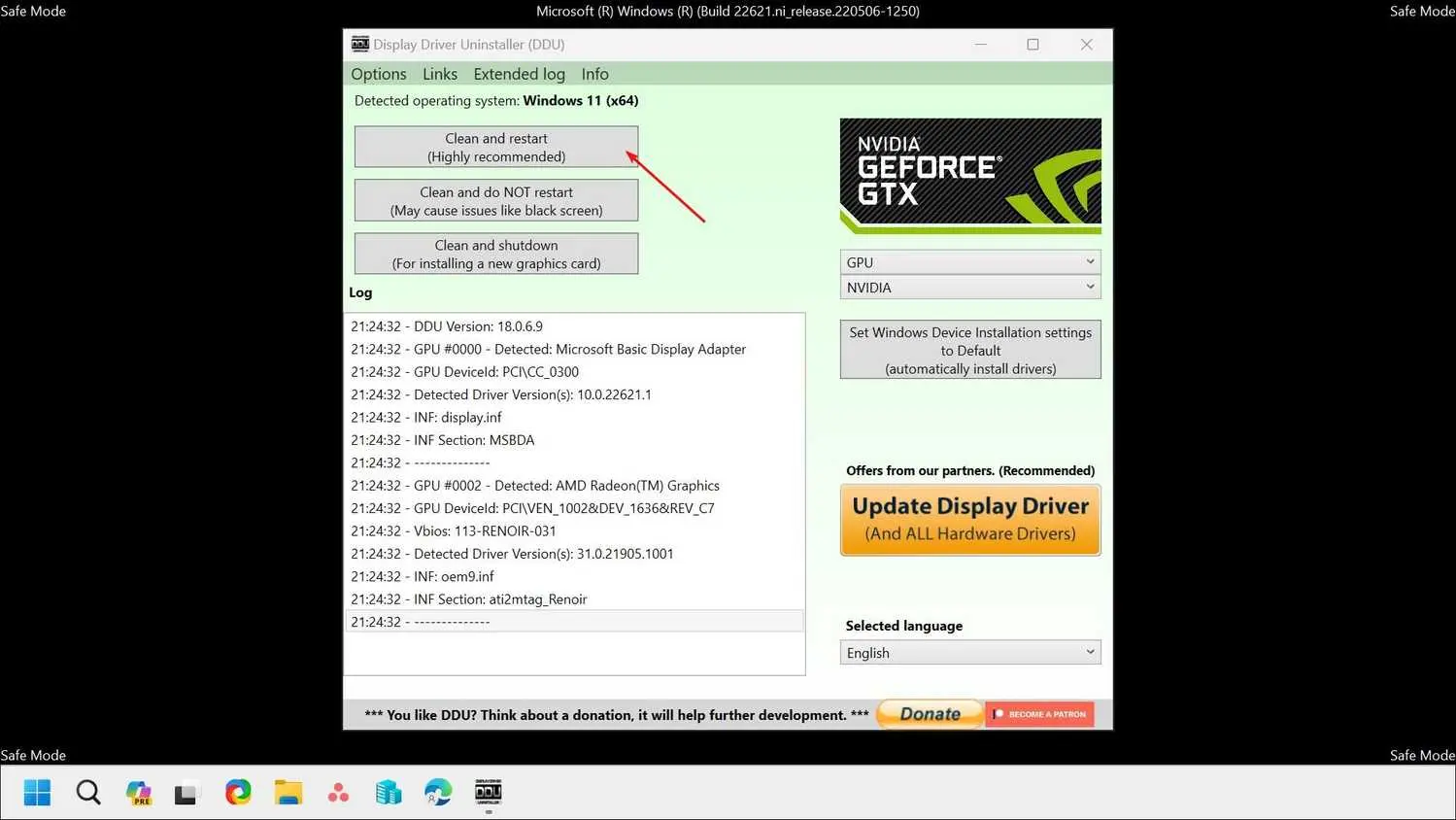This screenshot has height=820, width=1456.
Task: Select log line 'INF: display.inf'
Action: (x=574, y=417)
